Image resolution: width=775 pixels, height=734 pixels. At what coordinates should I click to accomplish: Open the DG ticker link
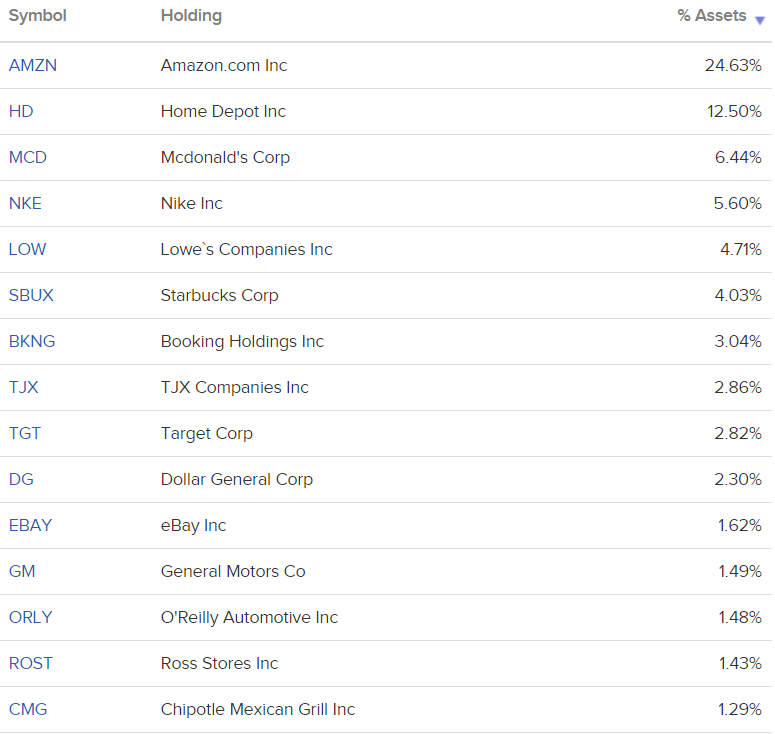pyautogui.click(x=21, y=479)
